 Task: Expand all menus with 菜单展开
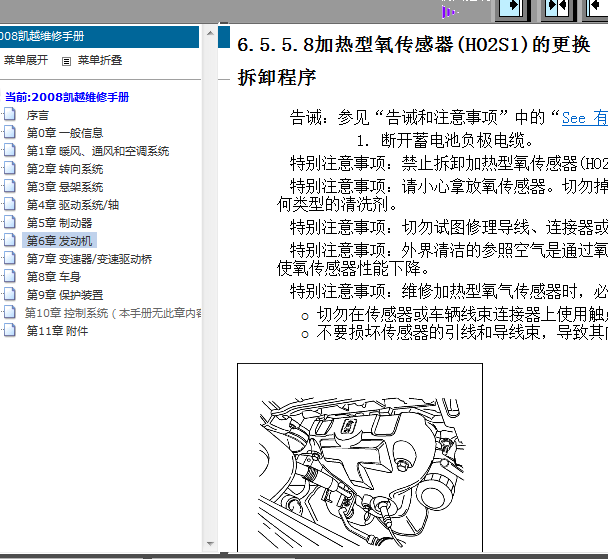tap(26, 60)
